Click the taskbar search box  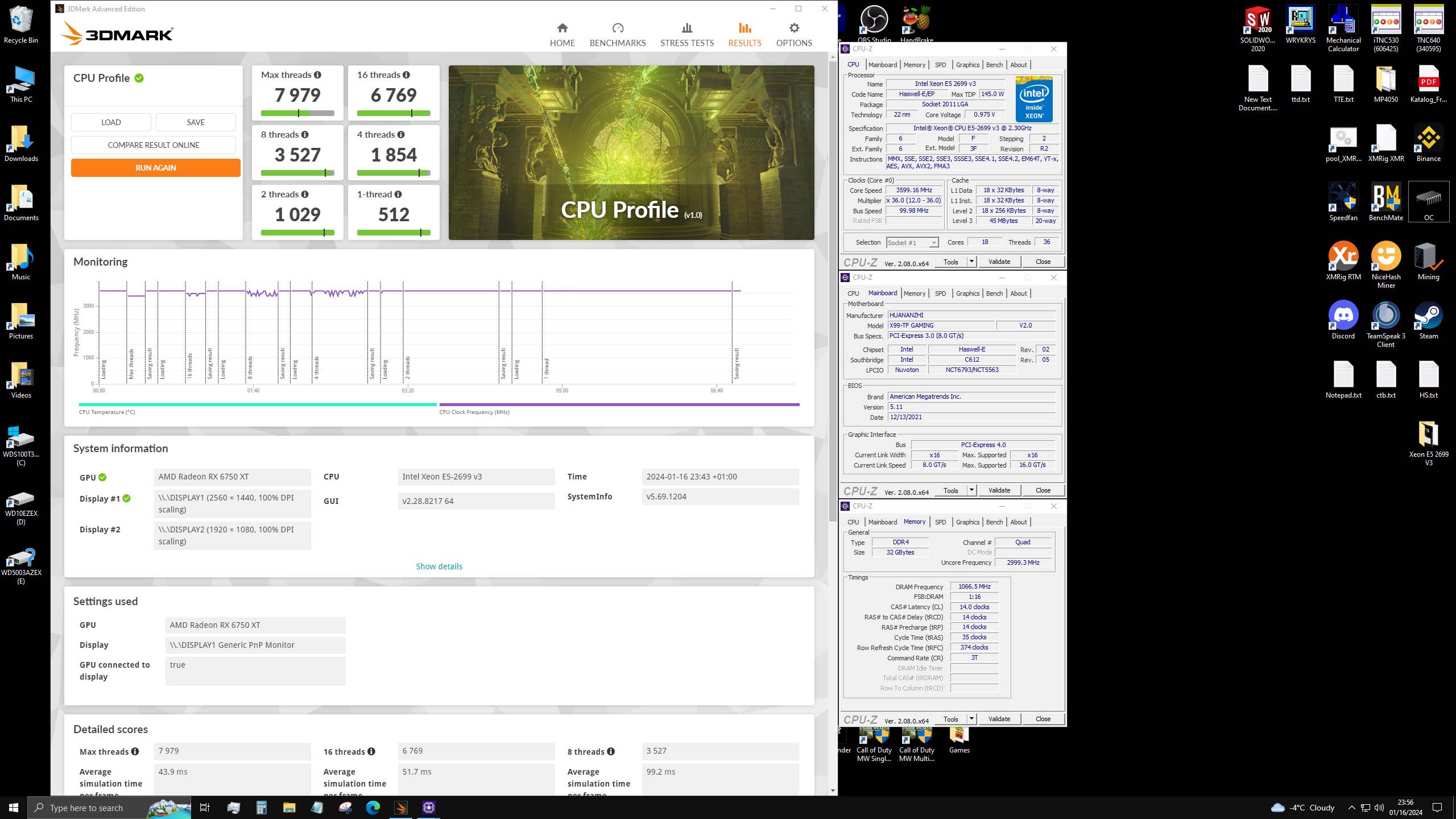click(x=109, y=808)
